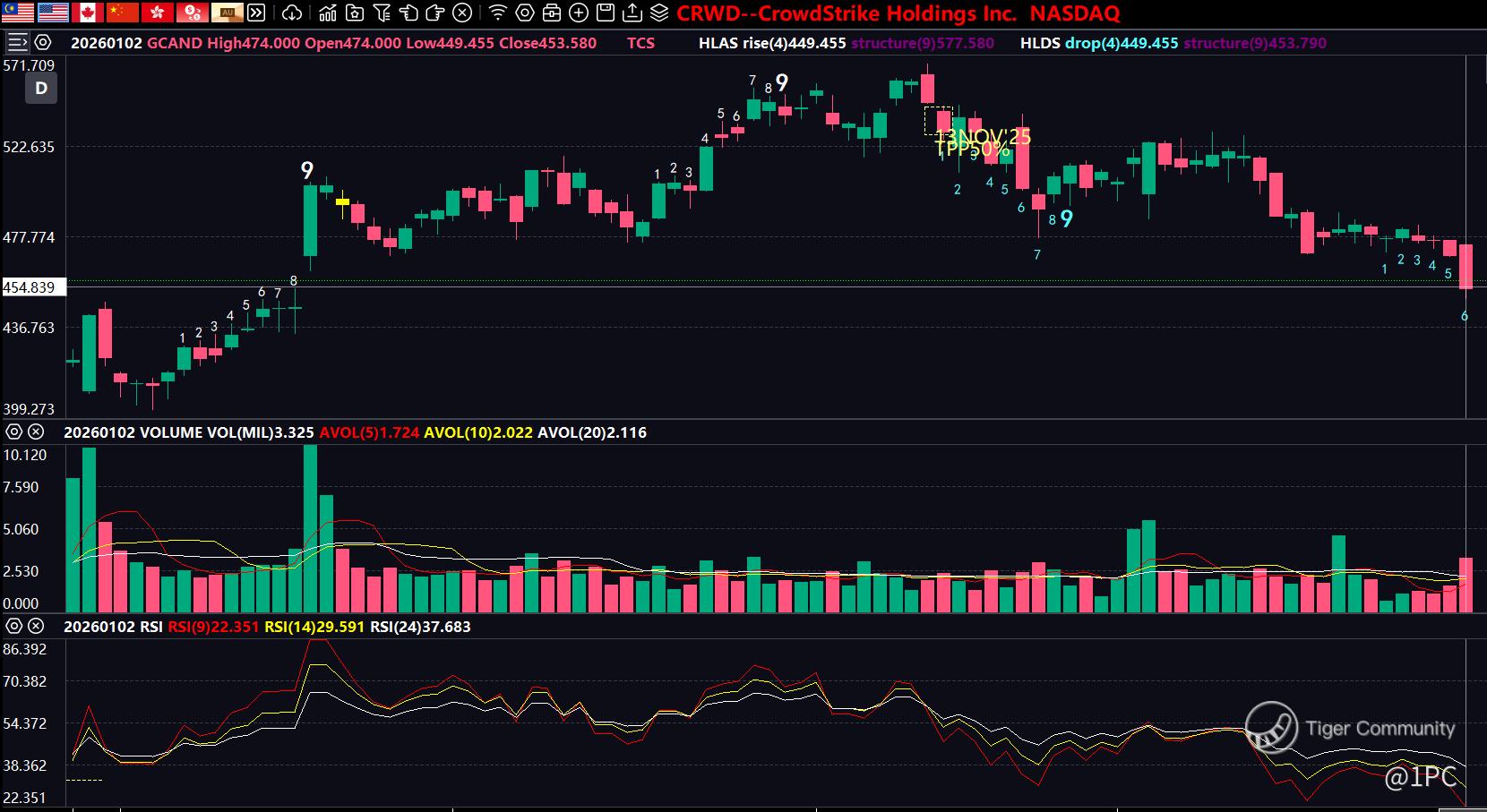The height and width of the screenshot is (812, 1487).
Task: Click the floppy disk save icon
Action: tap(606, 13)
